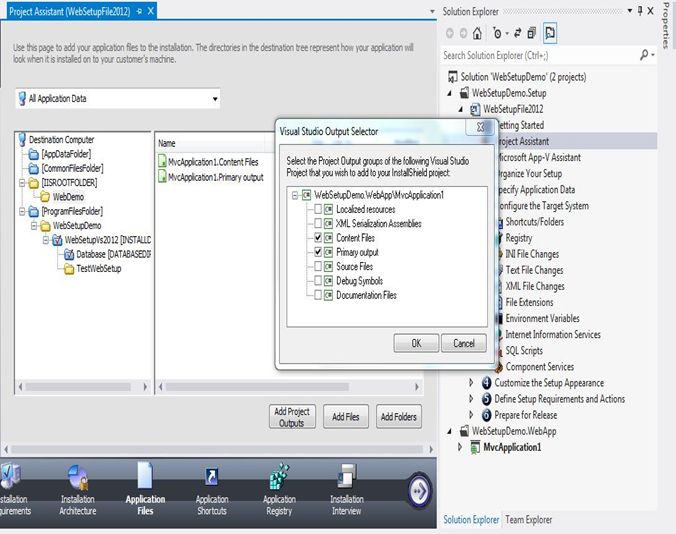Image resolution: width=676 pixels, height=534 pixels.
Task: Select MvcApplication1 project in Solution Explorer
Action: [x=512, y=447]
